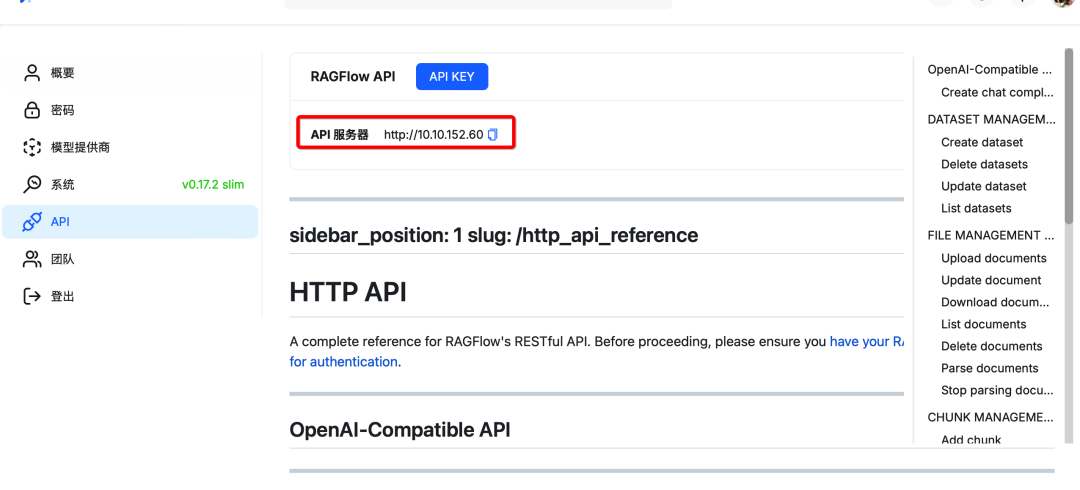Navigate to List documents section
1080x490 pixels.
click(984, 325)
